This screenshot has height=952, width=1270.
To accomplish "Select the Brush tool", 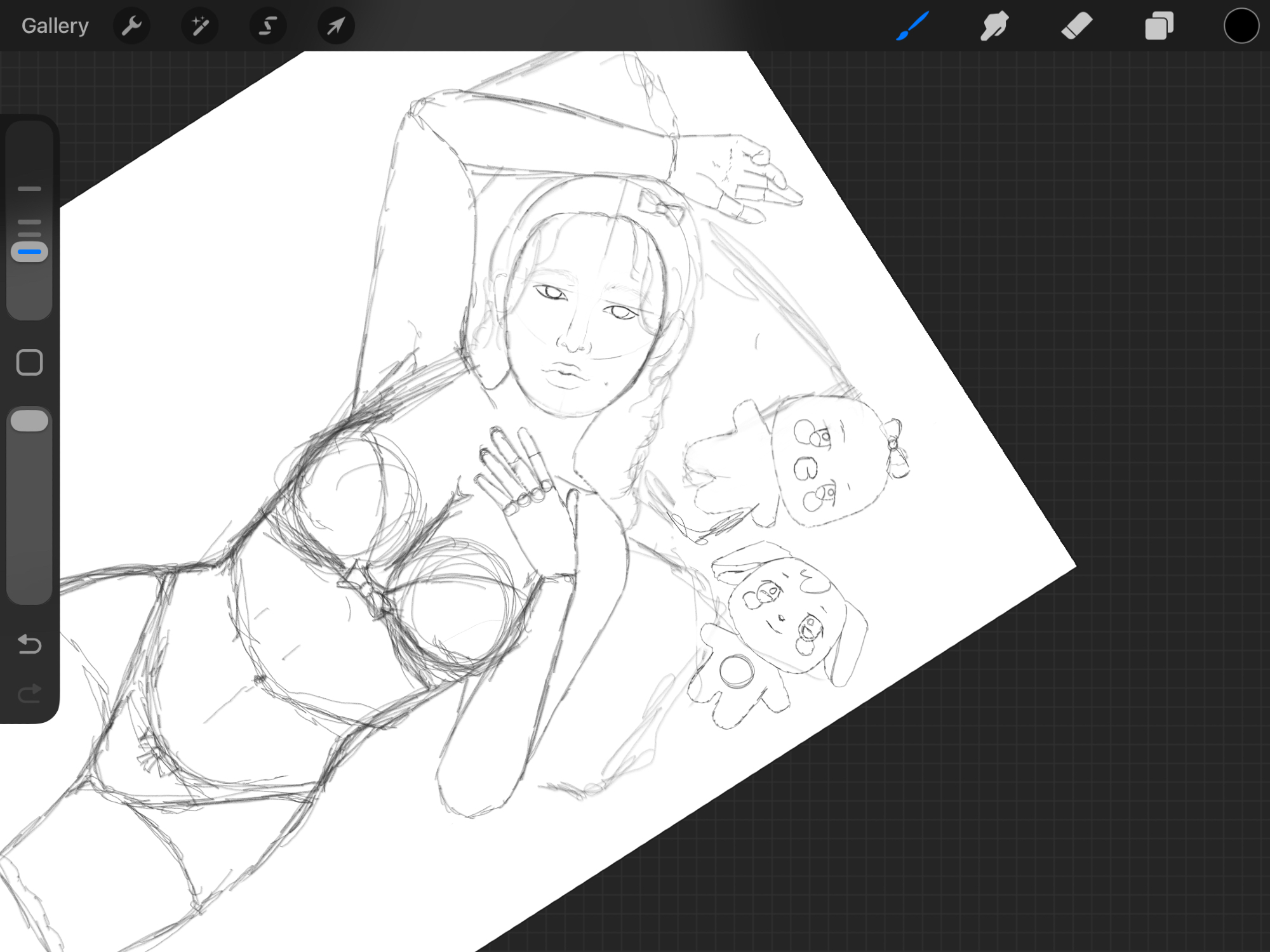I will pyautogui.click(x=912, y=26).
